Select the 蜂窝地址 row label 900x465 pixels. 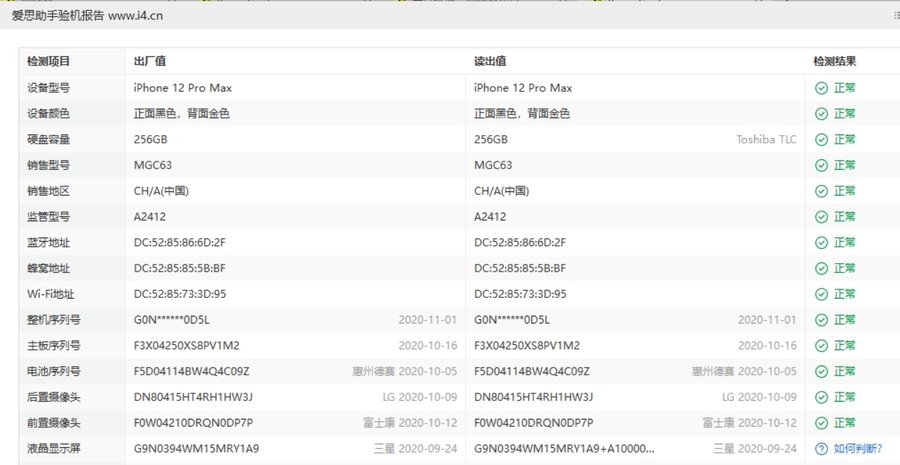click(x=48, y=268)
